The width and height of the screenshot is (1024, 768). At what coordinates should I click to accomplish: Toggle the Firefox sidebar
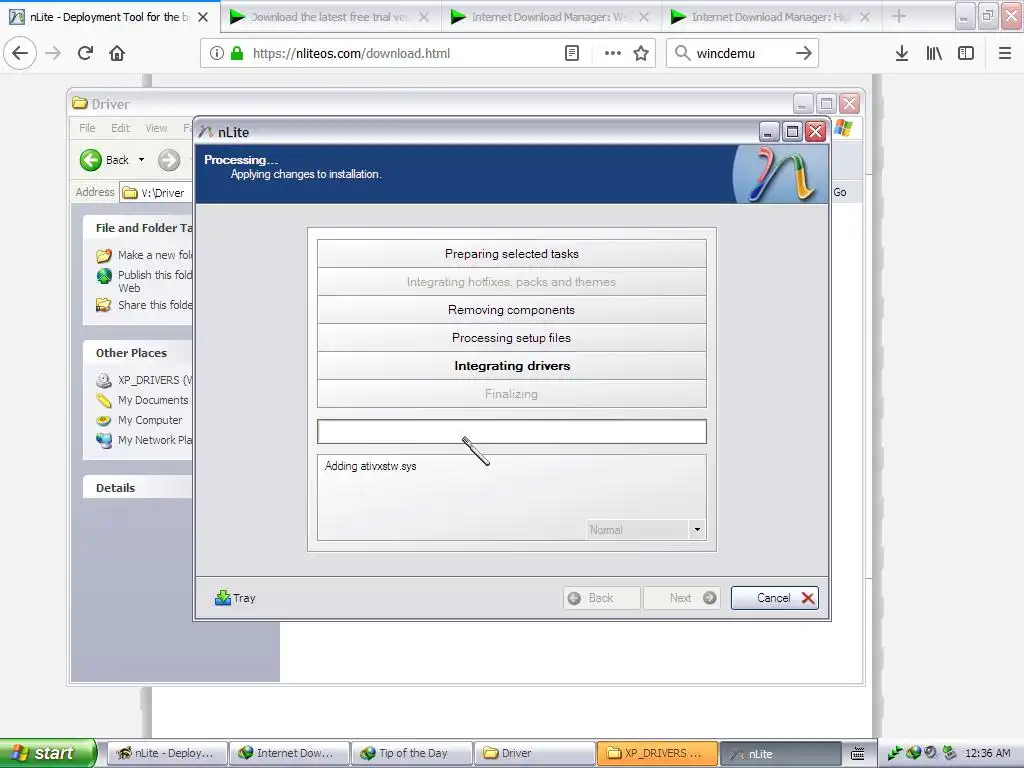[966, 54]
